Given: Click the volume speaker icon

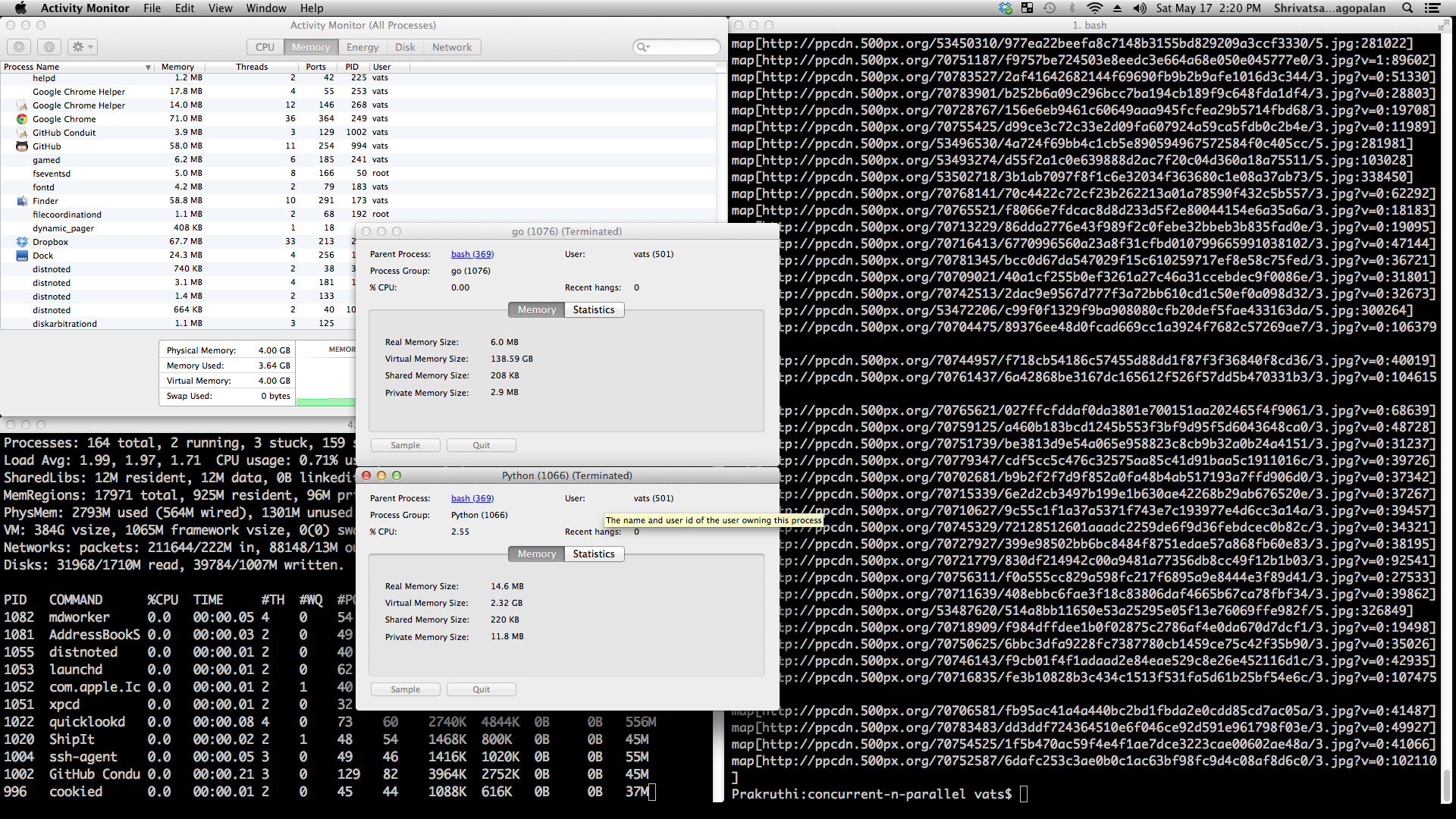Looking at the screenshot, I should coord(1140,8).
